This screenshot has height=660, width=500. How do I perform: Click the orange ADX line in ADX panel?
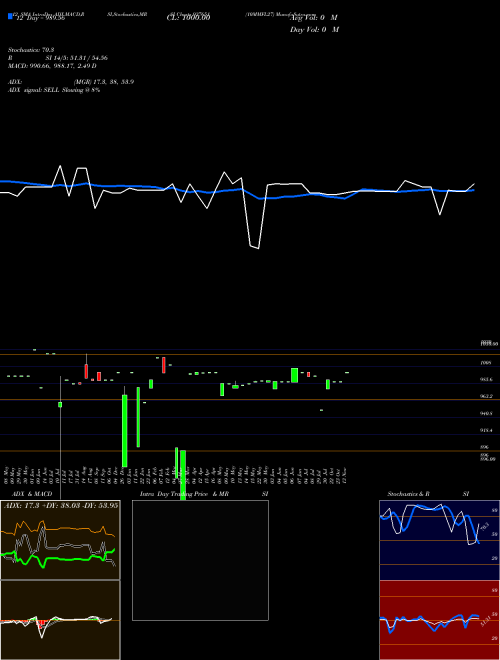(63, 529)
